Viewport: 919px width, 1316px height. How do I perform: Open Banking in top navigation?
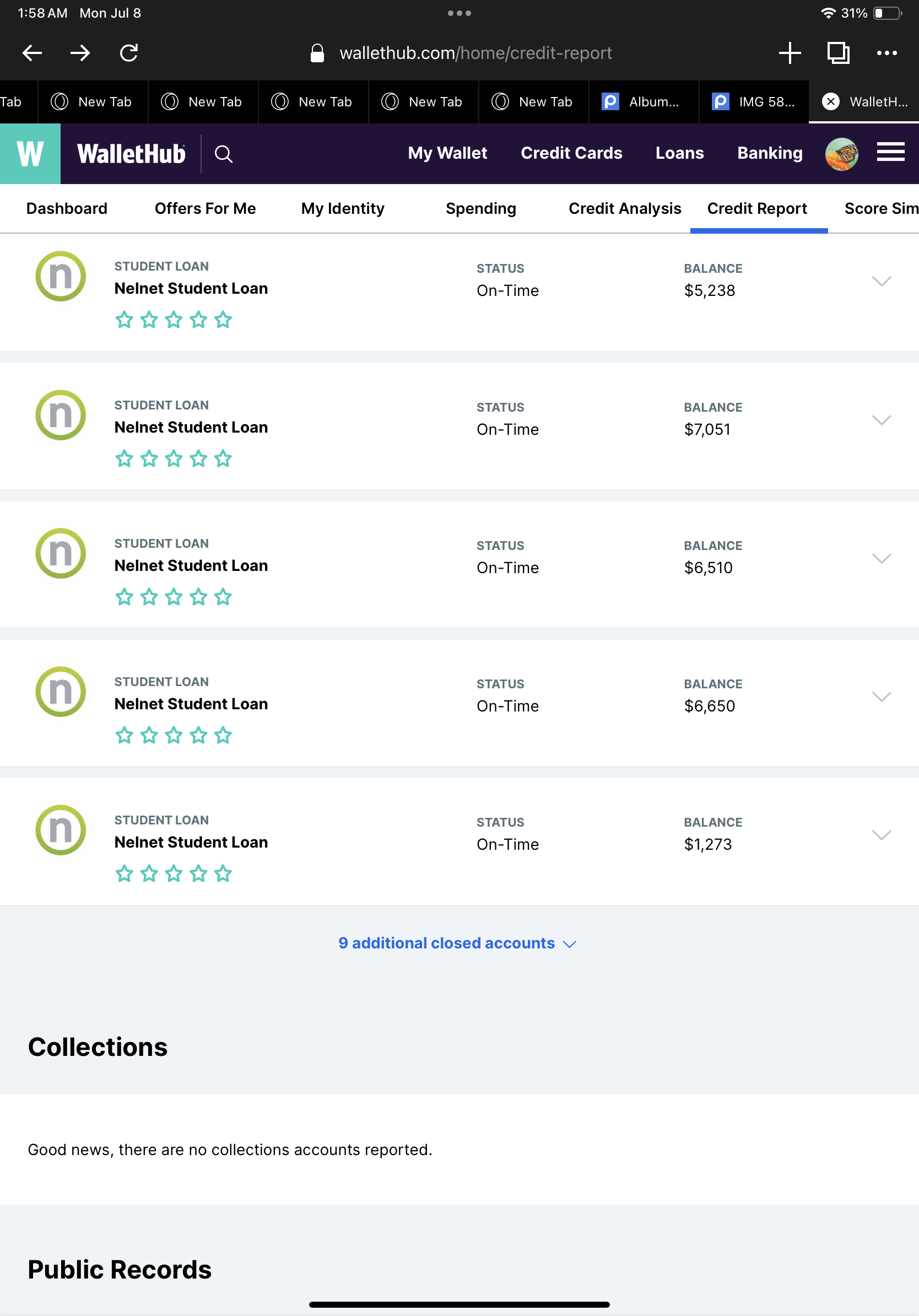coord(770,153)
